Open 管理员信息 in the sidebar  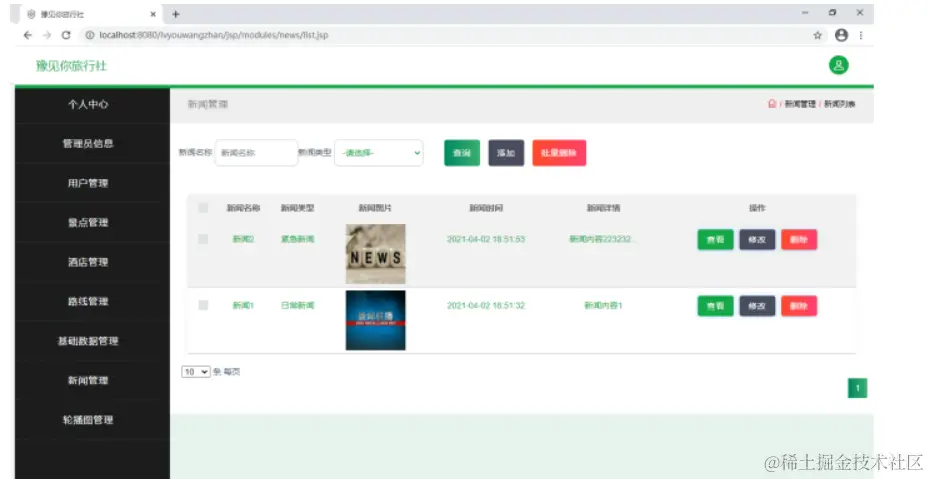point(88,143)
